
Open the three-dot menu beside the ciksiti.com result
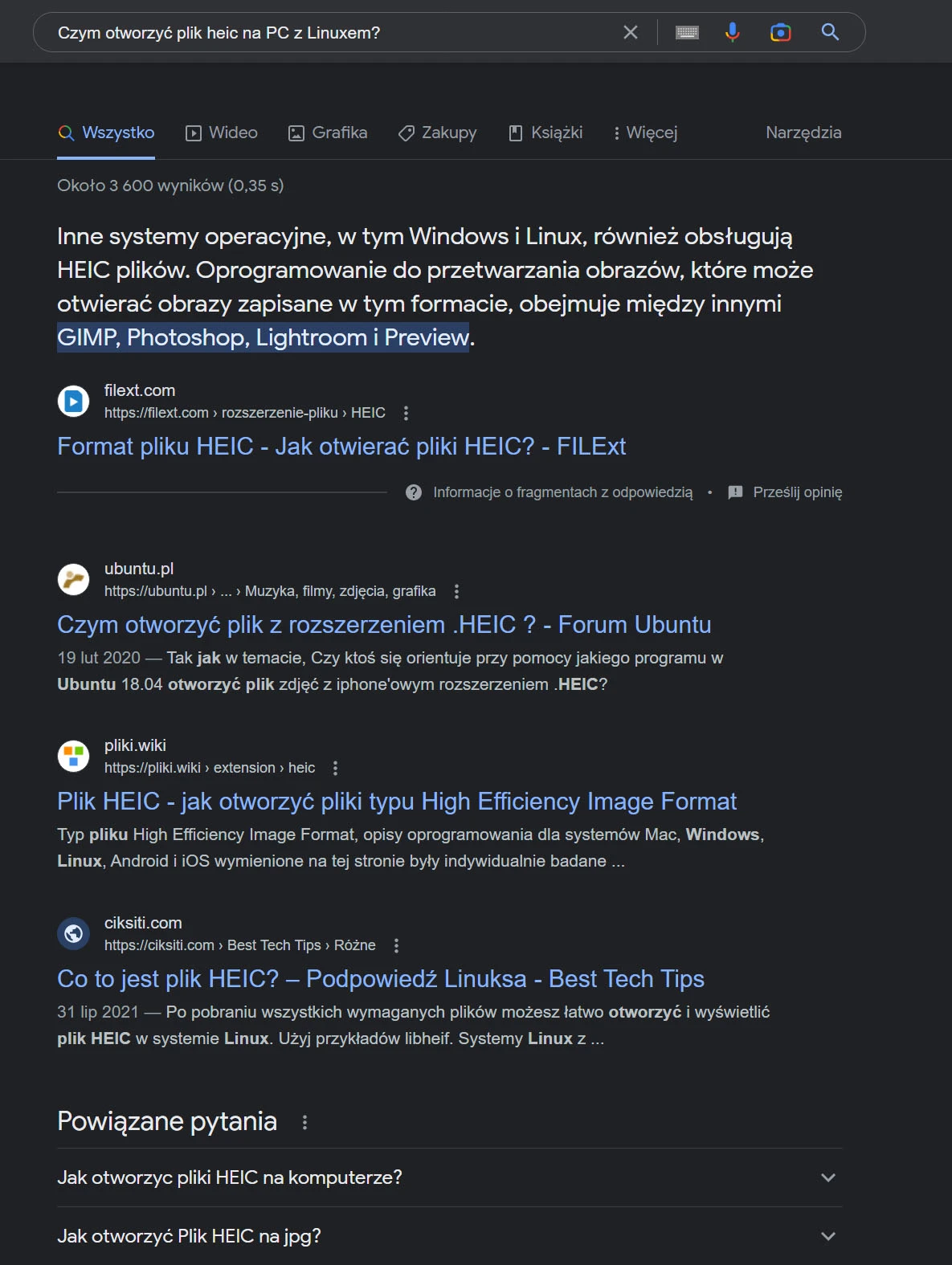(396, 945)
